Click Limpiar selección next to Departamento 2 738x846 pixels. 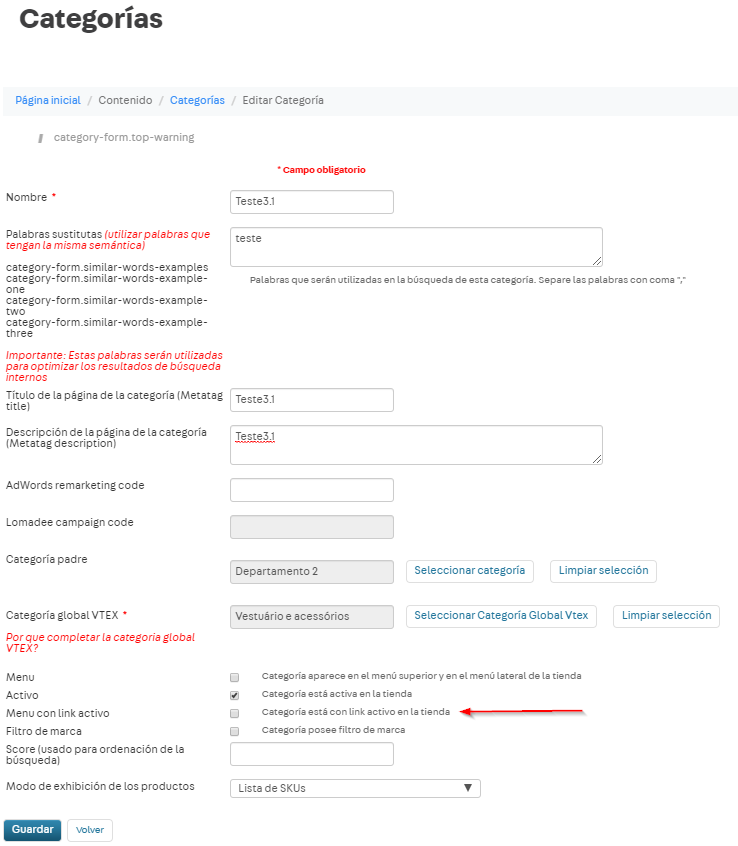click(x=603, y=571)
